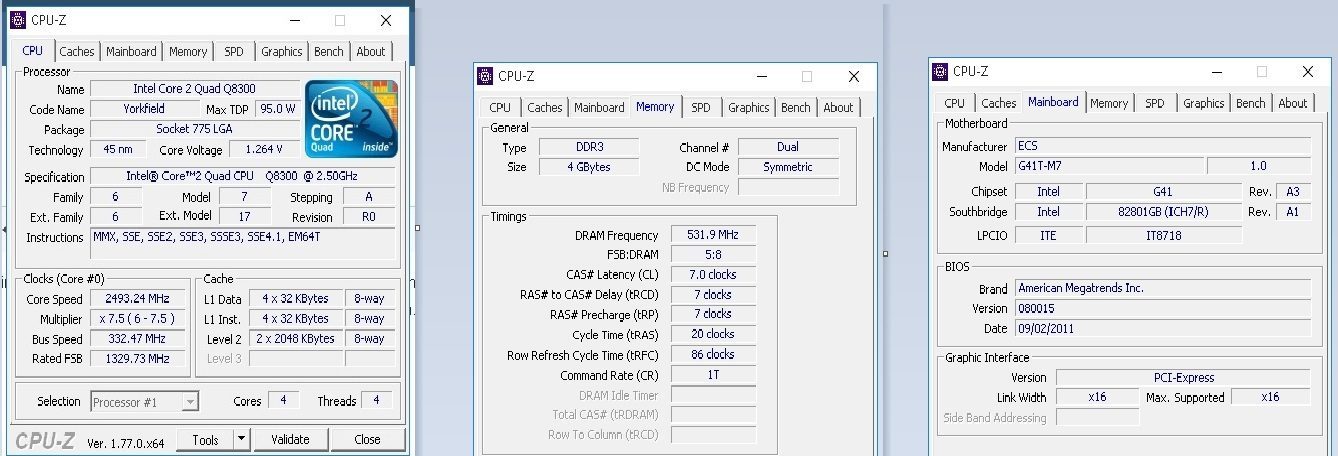Click the CPU-Z icon in left window title bar
Viewport: 1338px width, 456px height.
pos(18,20)
